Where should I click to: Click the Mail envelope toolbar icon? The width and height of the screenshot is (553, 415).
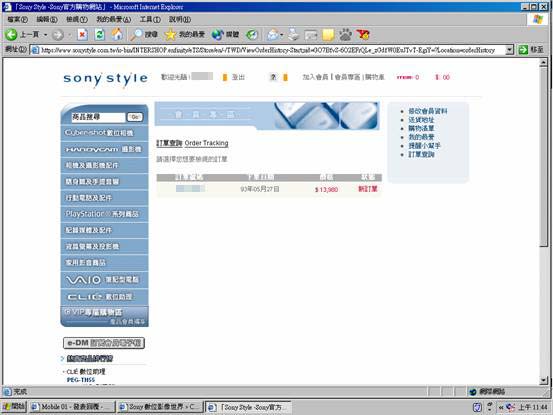273,35
